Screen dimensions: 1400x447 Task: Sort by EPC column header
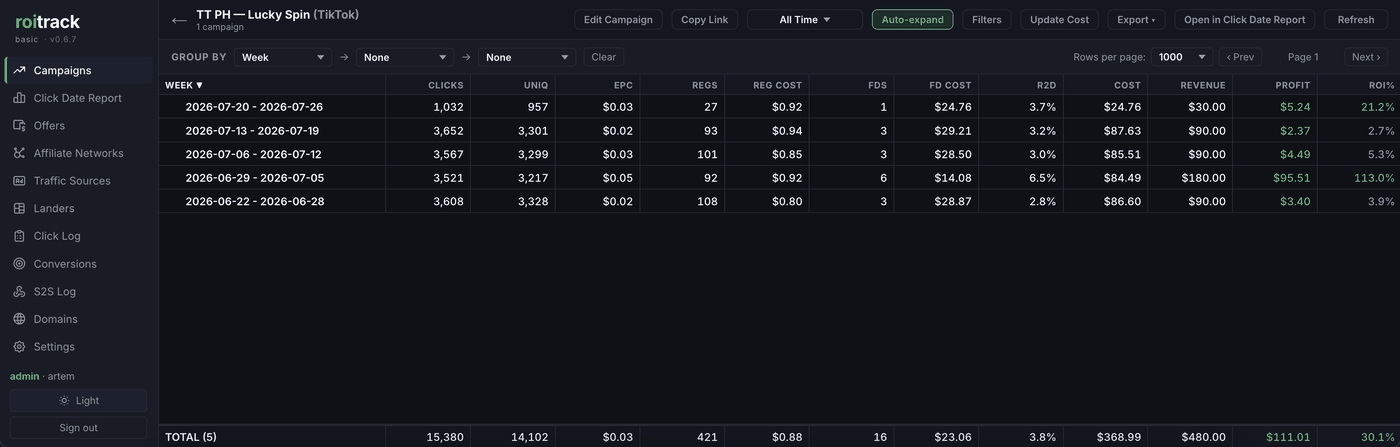coord(623,85)
